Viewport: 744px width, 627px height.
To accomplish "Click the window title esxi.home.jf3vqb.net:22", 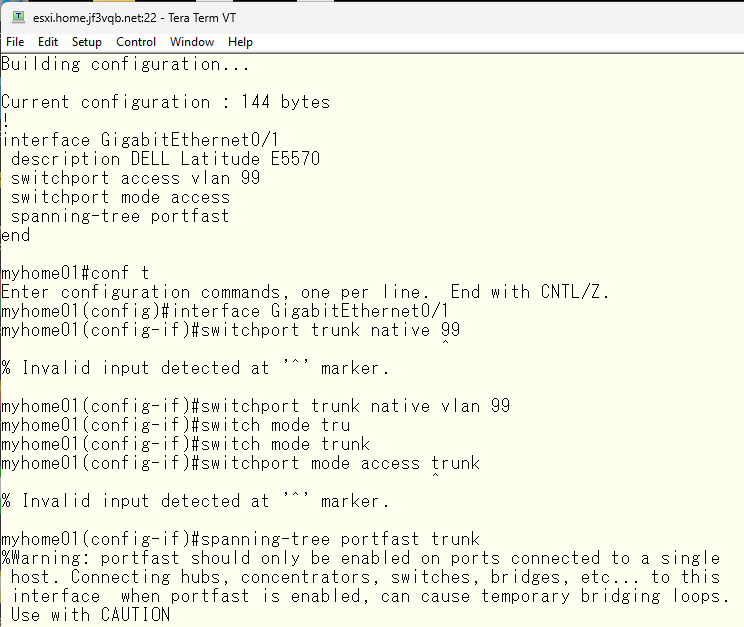I will (x=94, y=18).
